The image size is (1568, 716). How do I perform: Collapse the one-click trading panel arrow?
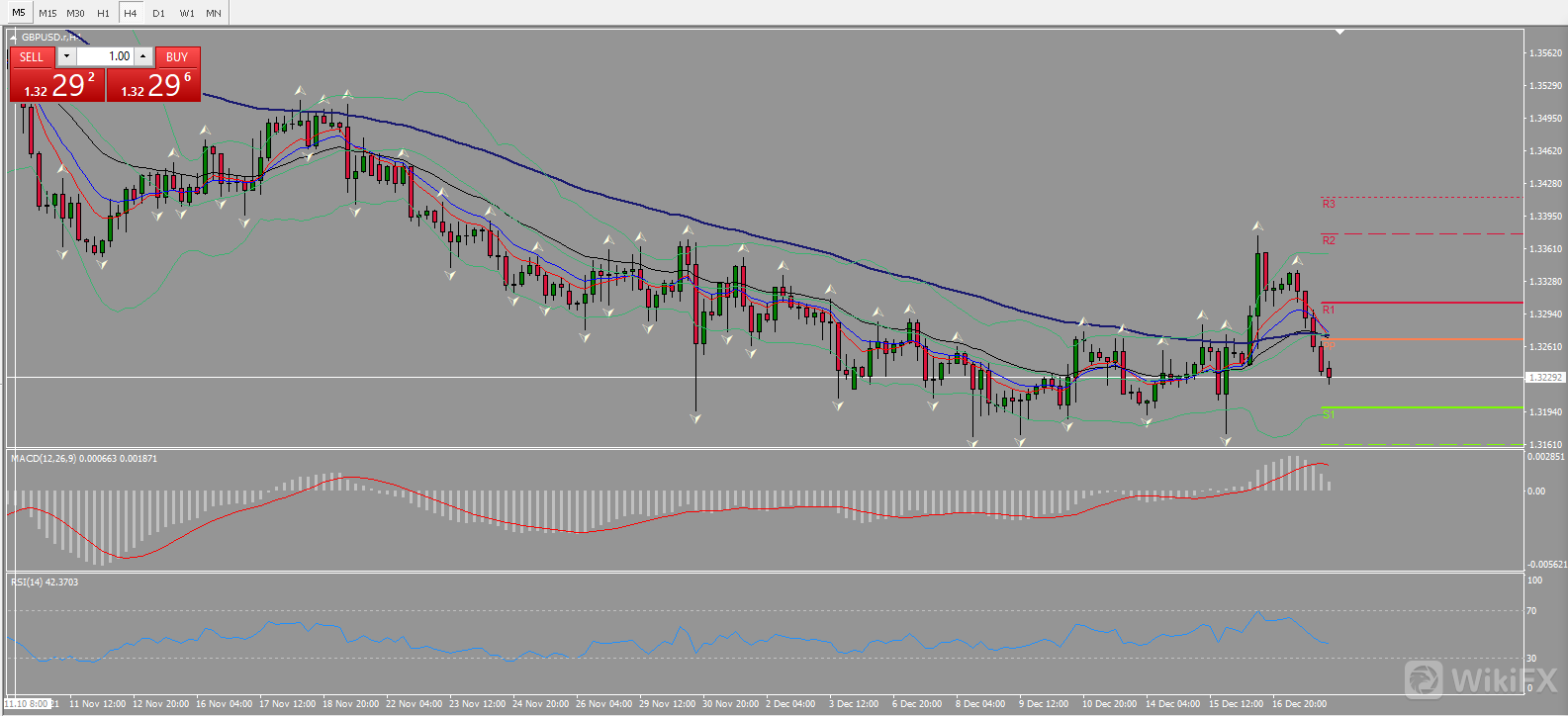pos(13,38)
